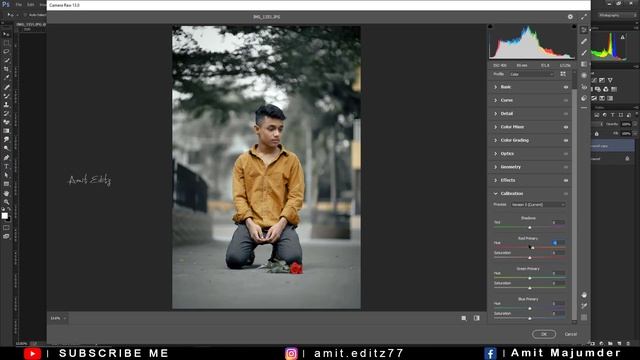Select the Red Eye tool in Camera Raw
This screenshot has height=360, width=640.
(584, 87)
